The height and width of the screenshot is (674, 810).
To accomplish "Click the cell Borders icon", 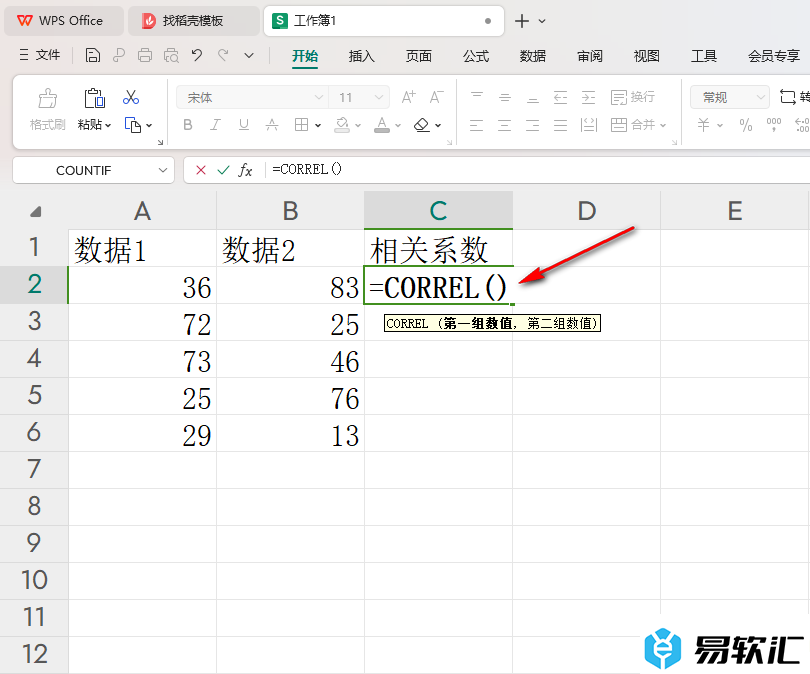I will tap(301, 125).
